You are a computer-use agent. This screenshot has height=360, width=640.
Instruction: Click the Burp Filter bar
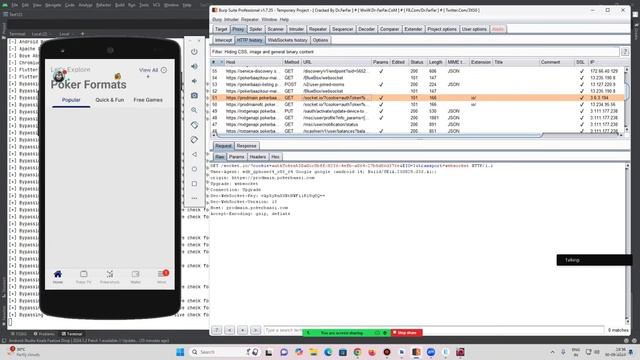415,52
